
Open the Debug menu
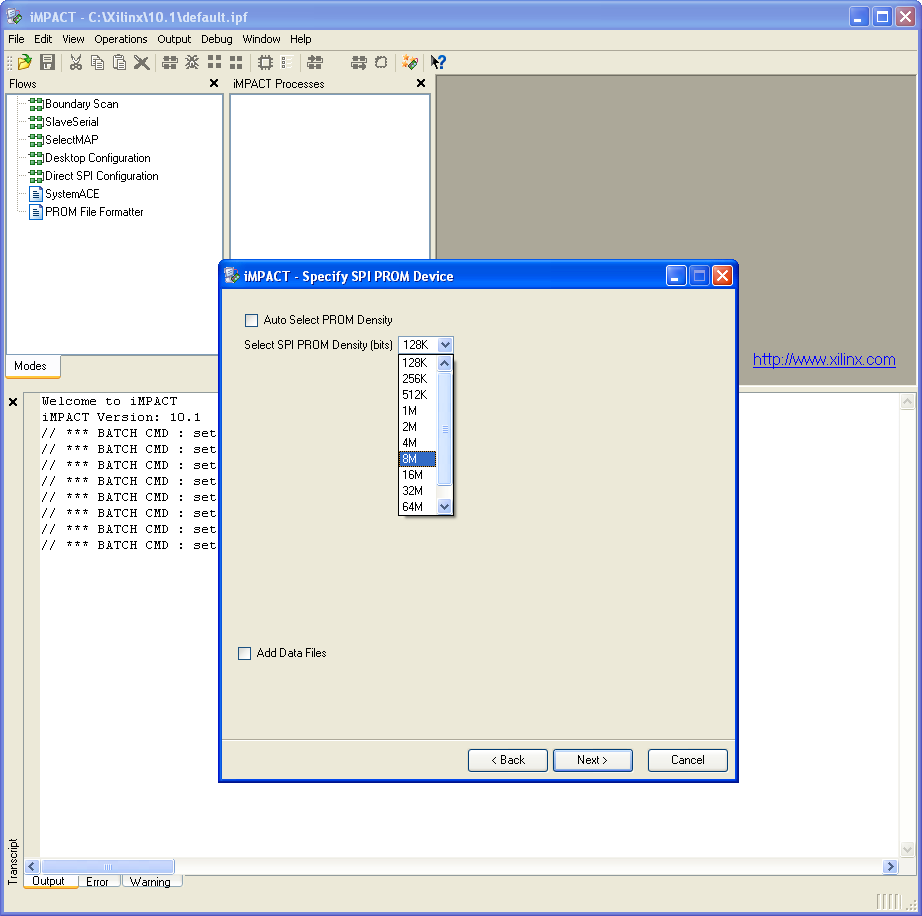pyautogui.click(x=217, y=39)
